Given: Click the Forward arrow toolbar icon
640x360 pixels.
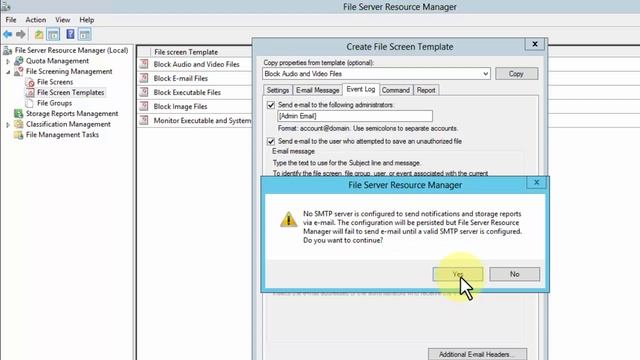Looking at the screenshot, I should click(21, 34).
